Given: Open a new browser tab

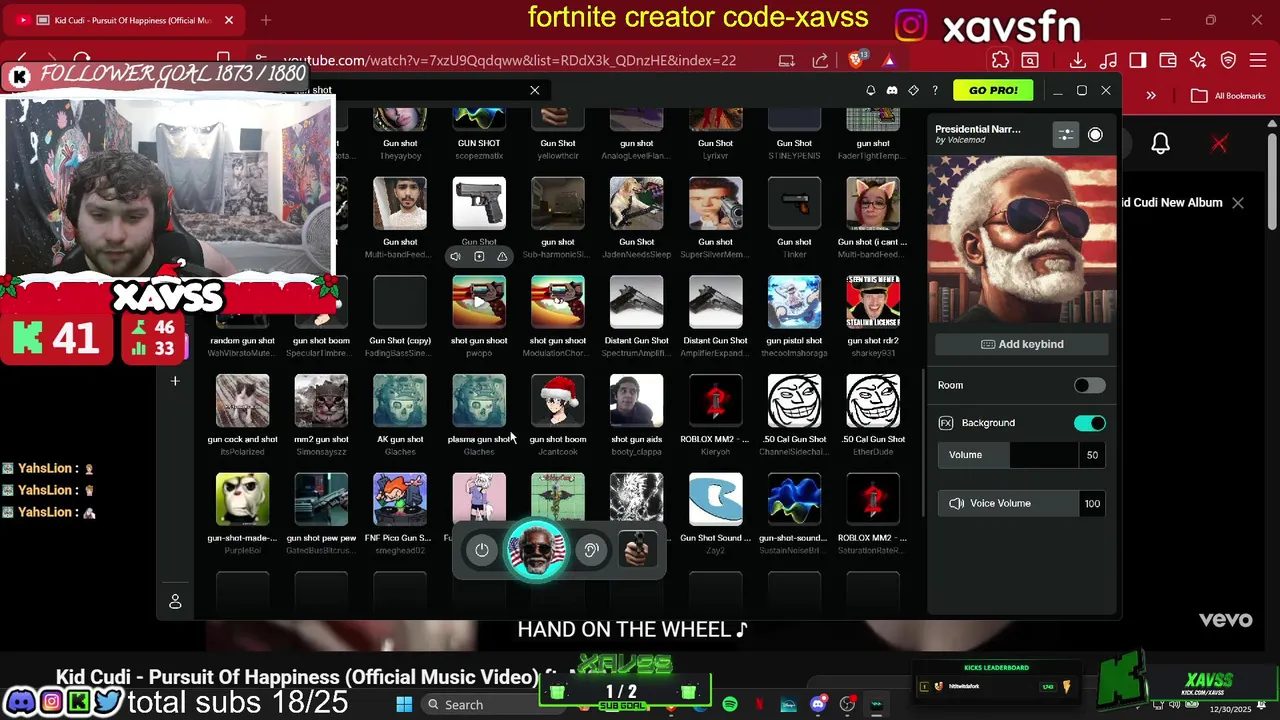Looking at the screenshot, I should 265,20.
